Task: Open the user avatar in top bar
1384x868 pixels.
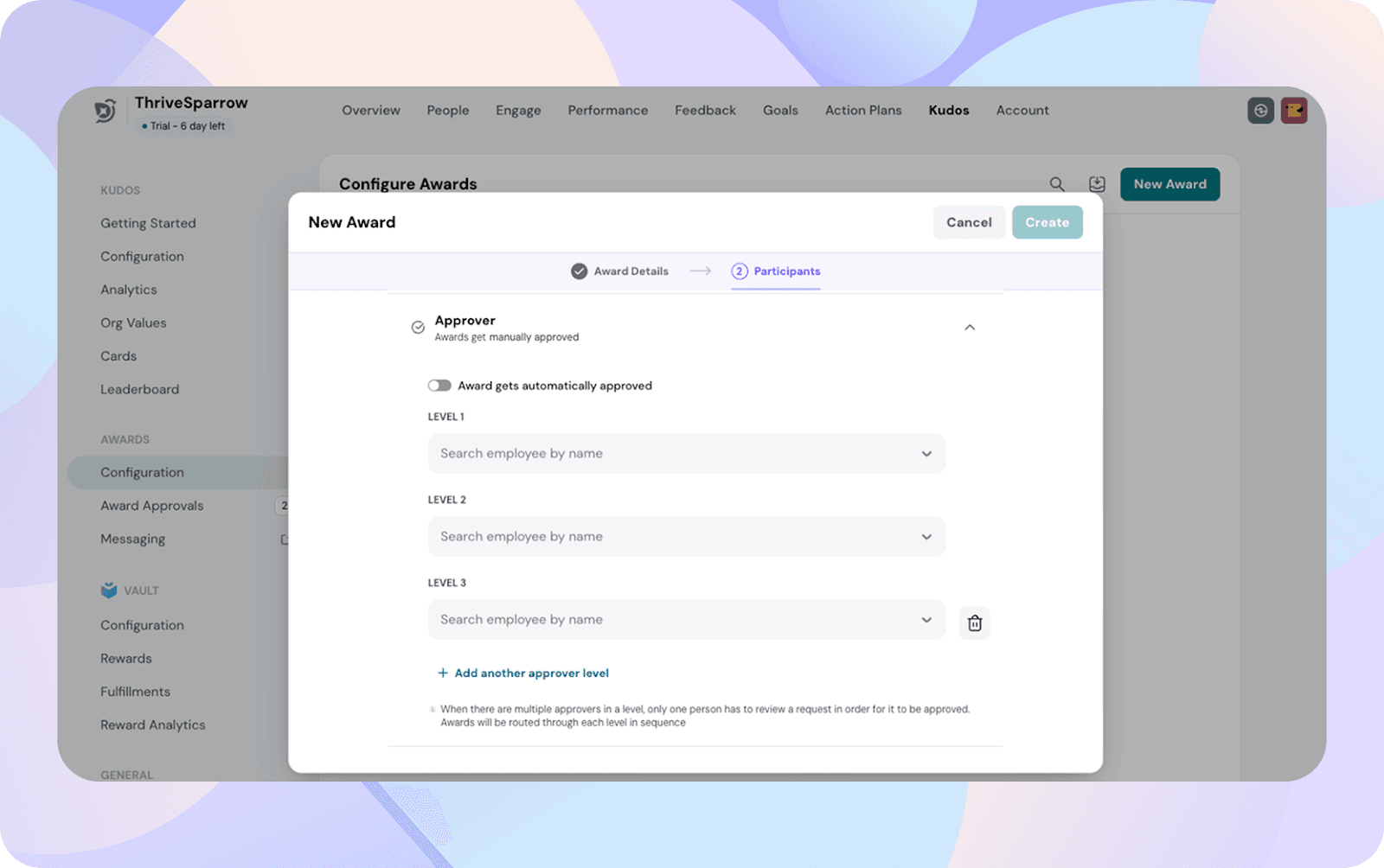Action: tap(1294, 111)
